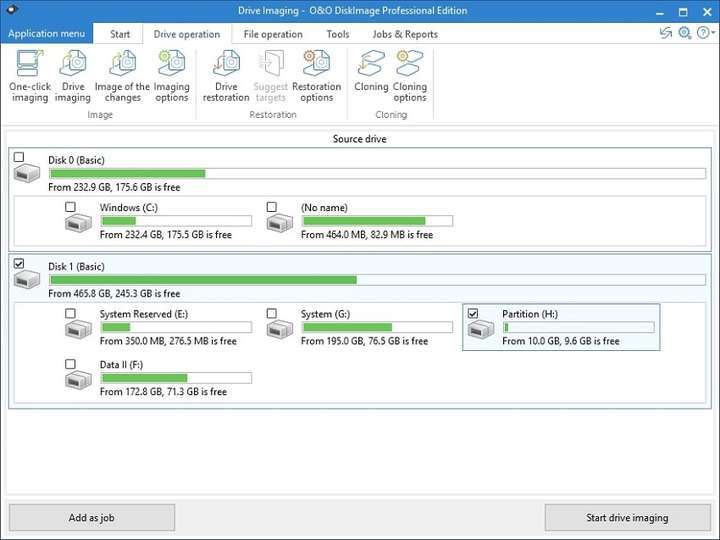720x540 pixels.
Task: Click the 'Source drive' heading
Action: coord(360,139)
